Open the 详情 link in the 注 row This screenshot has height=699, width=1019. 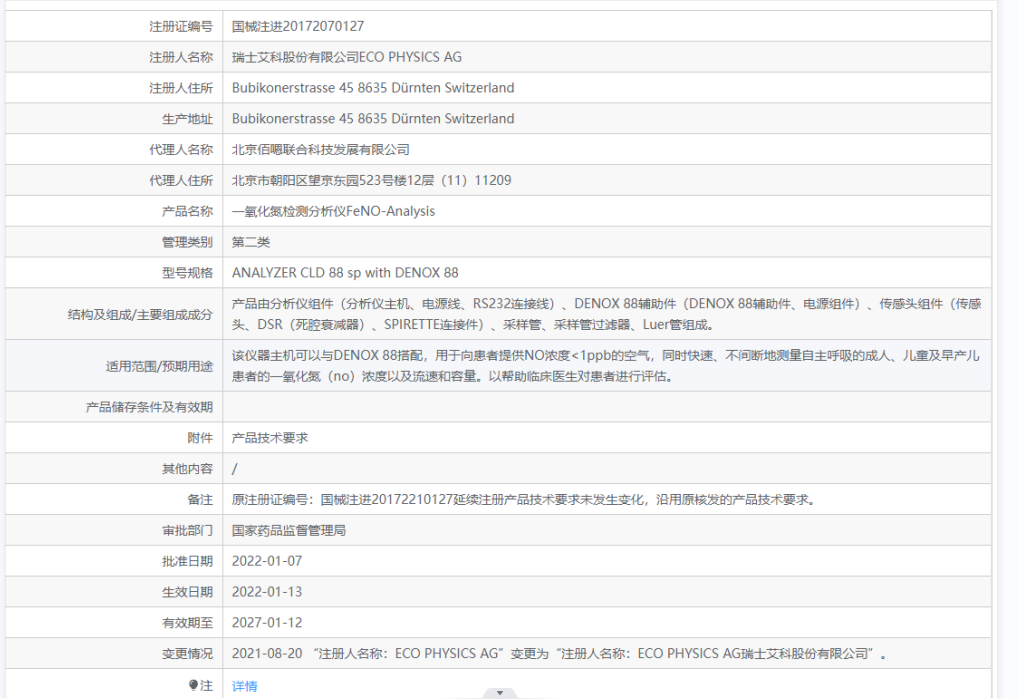(244, 686)
